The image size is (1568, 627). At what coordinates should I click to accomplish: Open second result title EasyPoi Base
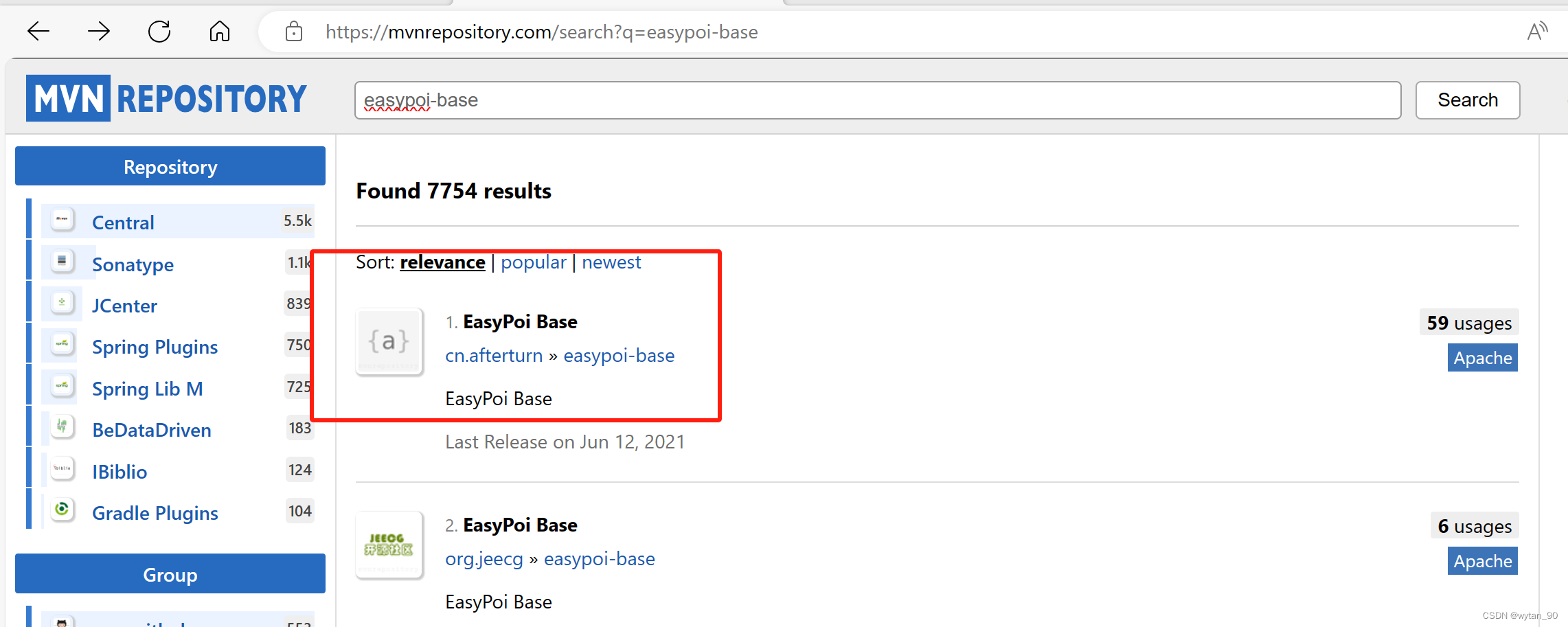point(520,525)
